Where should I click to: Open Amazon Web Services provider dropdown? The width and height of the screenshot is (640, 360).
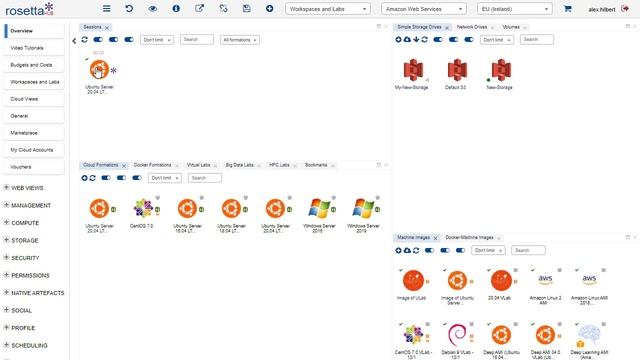click(424, 9)
